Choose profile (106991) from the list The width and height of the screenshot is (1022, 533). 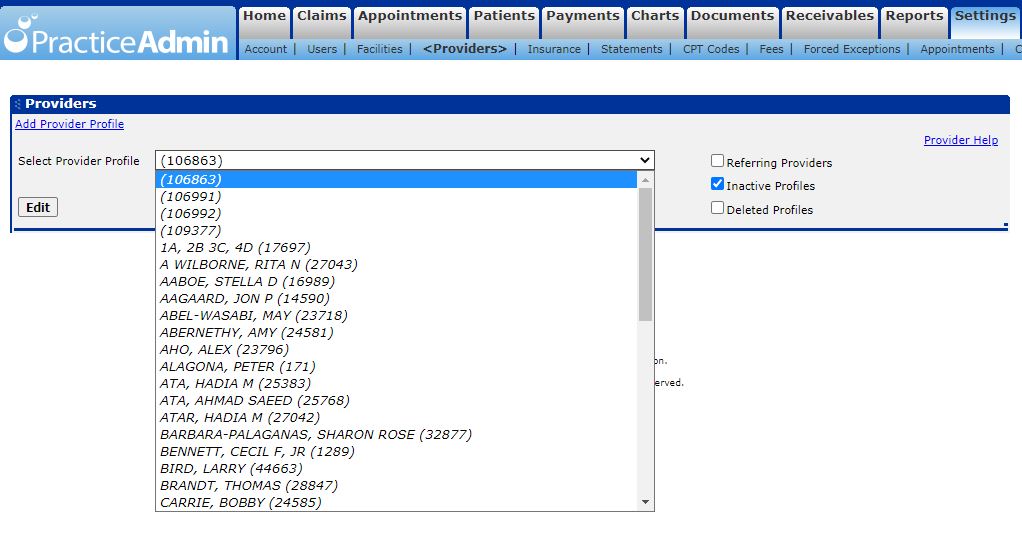(x=396, y=196)
